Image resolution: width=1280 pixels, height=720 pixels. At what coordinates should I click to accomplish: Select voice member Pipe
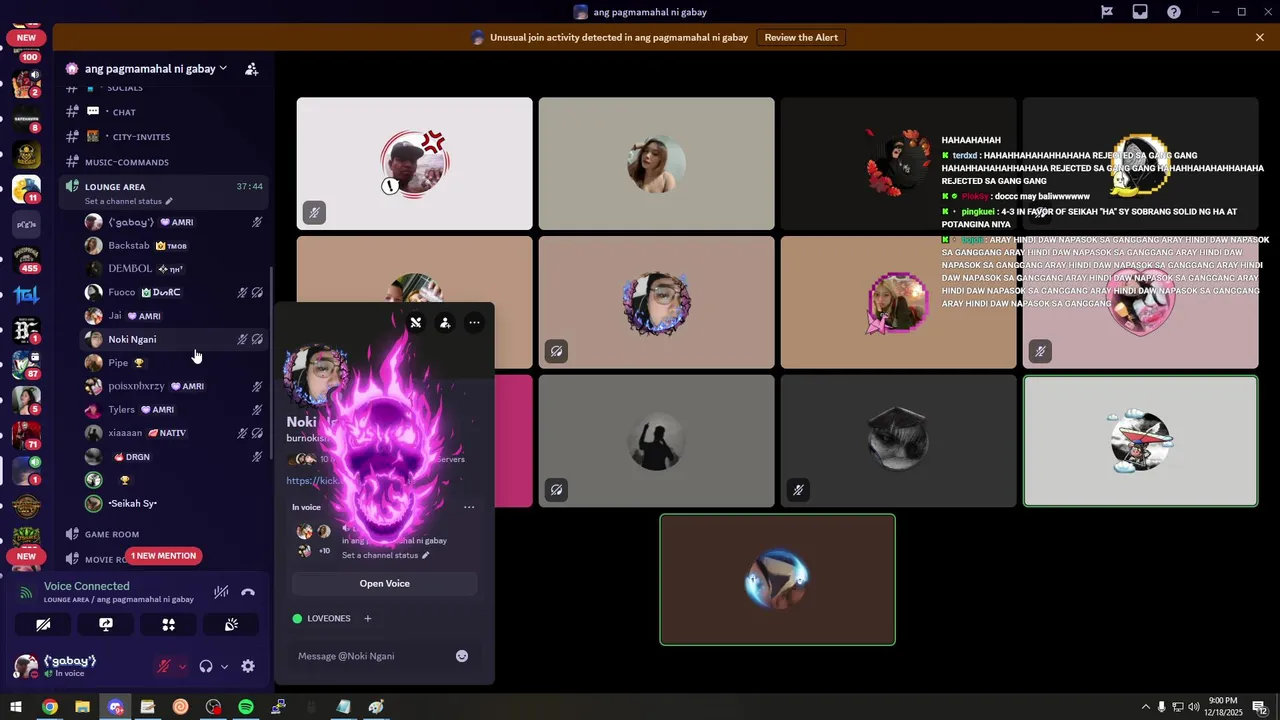point(118,363)
